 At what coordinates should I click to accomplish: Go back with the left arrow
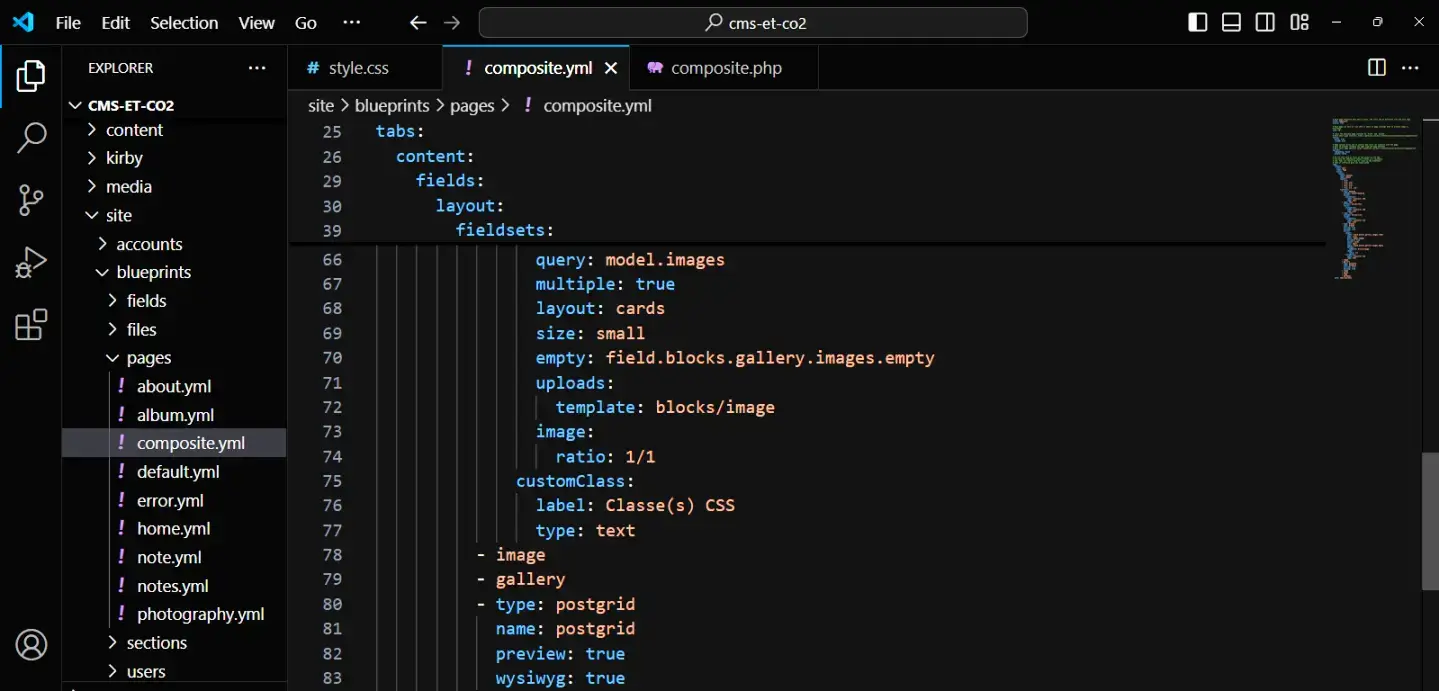coord(418,22)
